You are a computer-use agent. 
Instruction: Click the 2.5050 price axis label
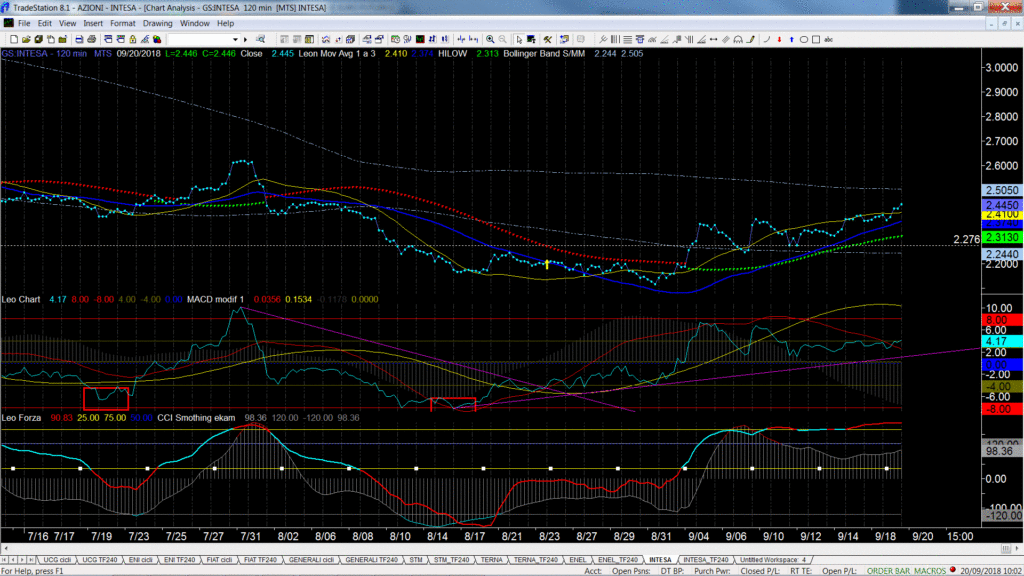pos(1002,190)
